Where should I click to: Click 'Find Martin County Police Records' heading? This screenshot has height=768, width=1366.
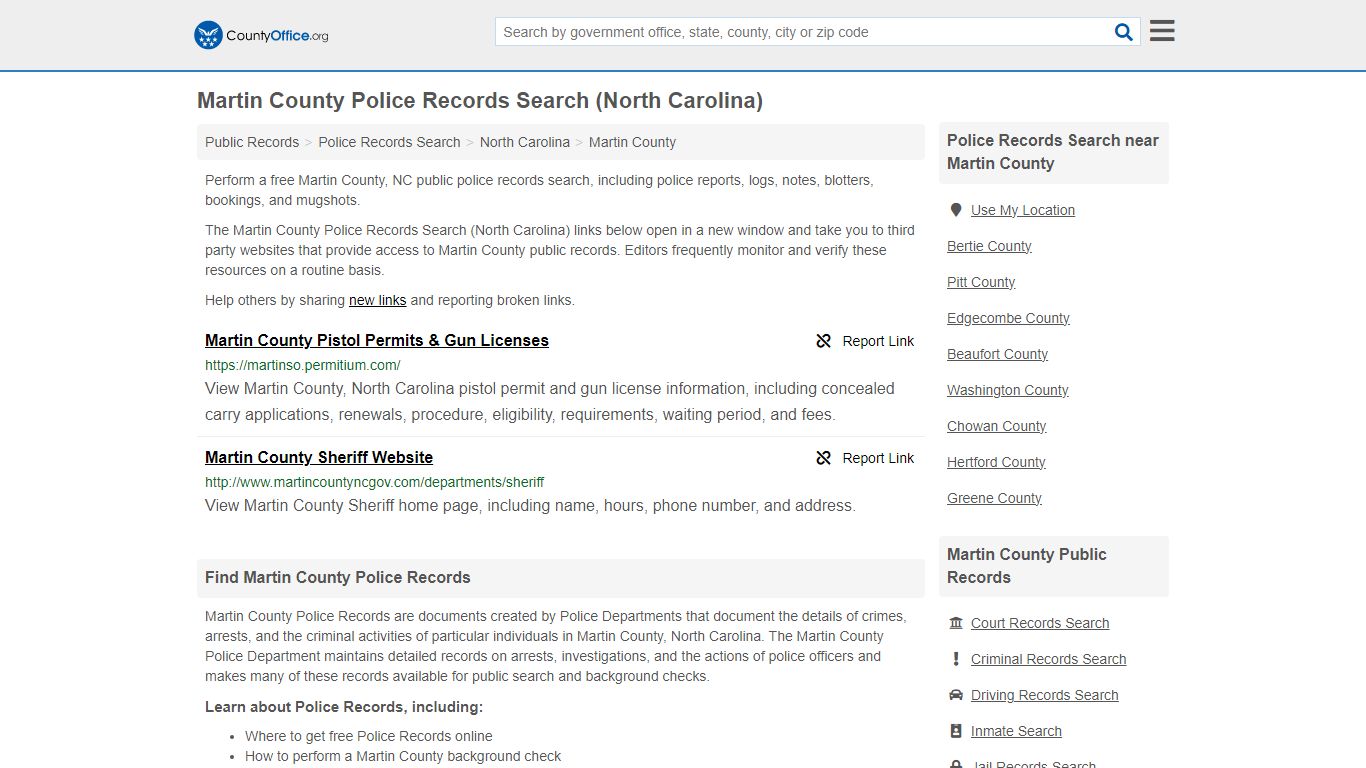338,577
